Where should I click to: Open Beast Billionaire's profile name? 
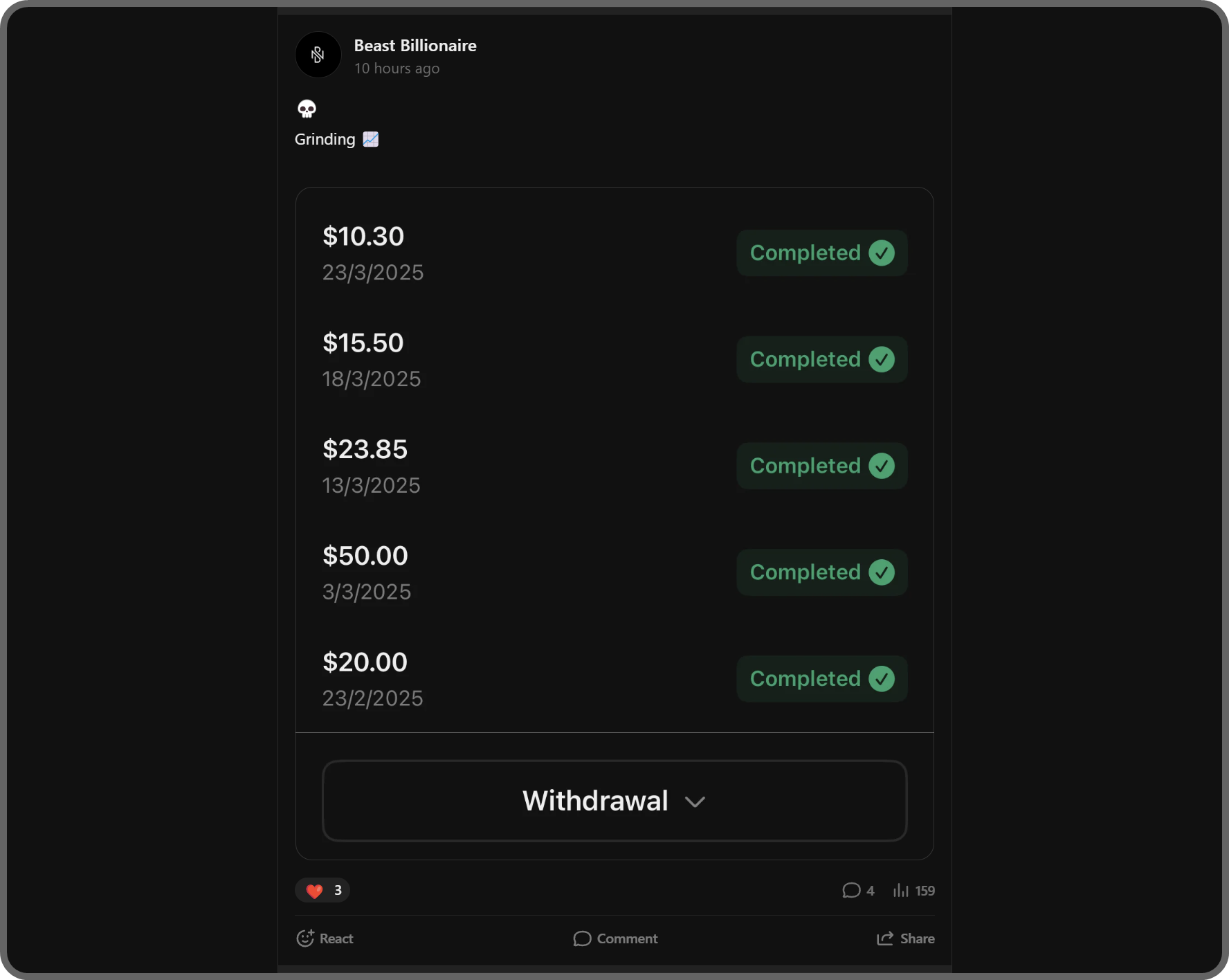point(415,45)
